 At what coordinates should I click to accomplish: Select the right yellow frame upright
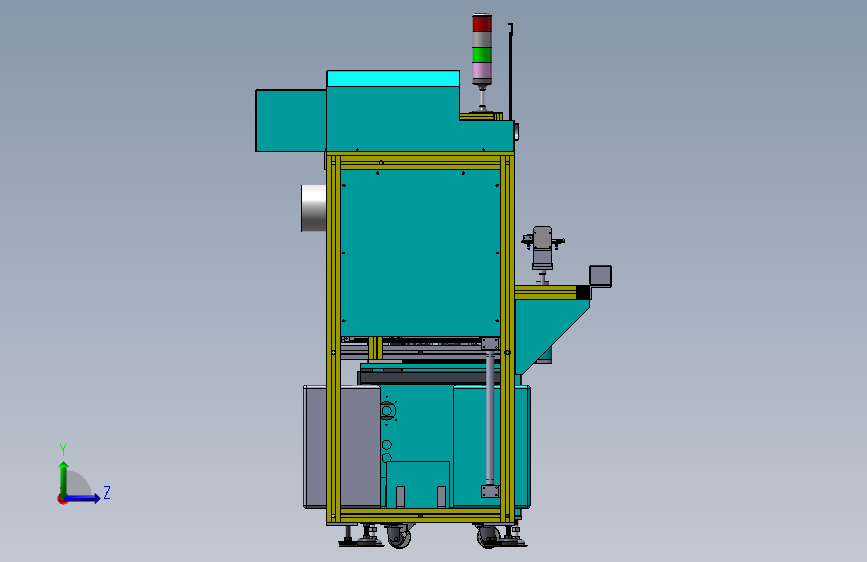tap(507, 339)
